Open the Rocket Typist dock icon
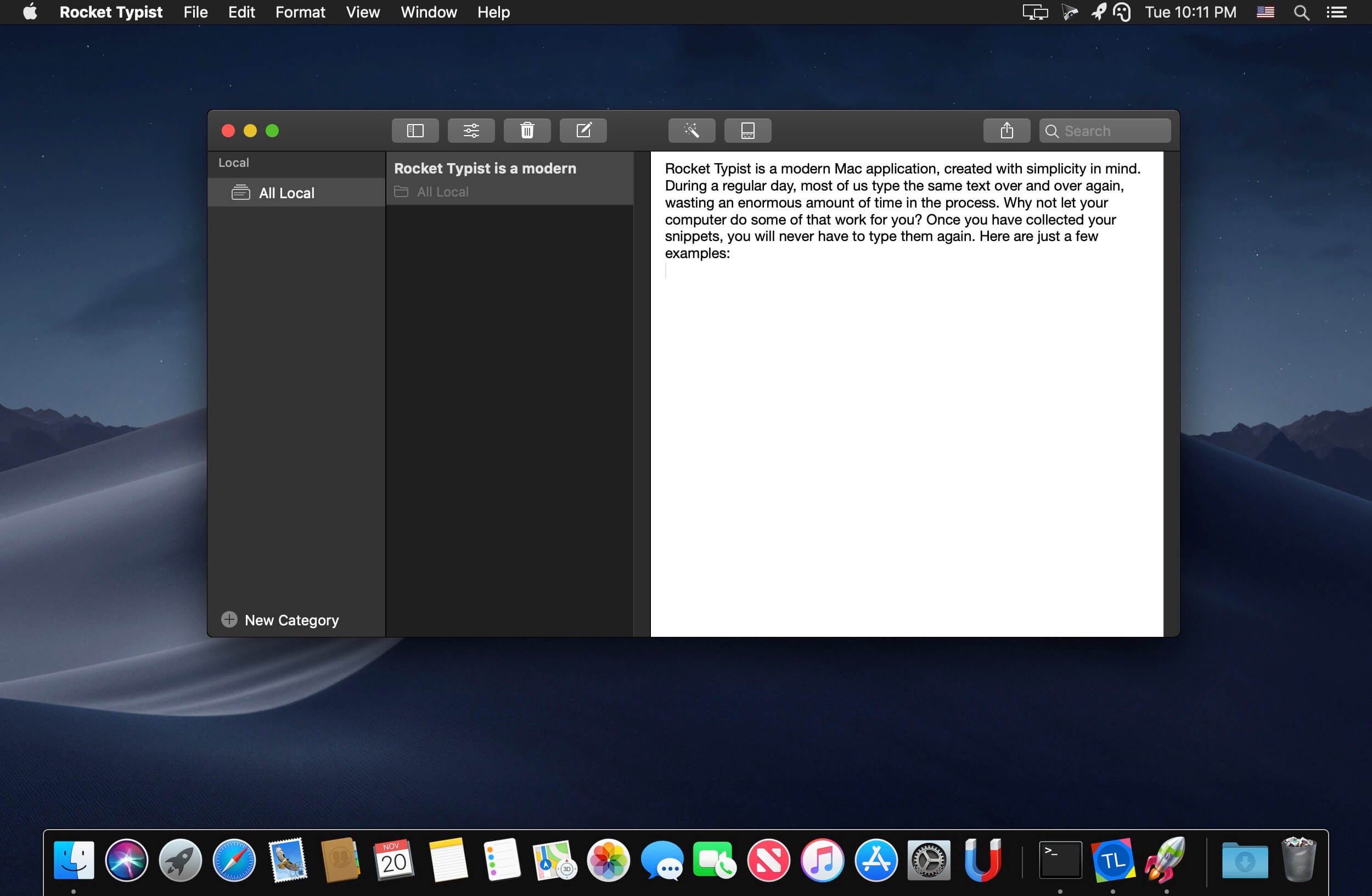The width and height of the screenshot is (1372, 896). click(1165, 861)
